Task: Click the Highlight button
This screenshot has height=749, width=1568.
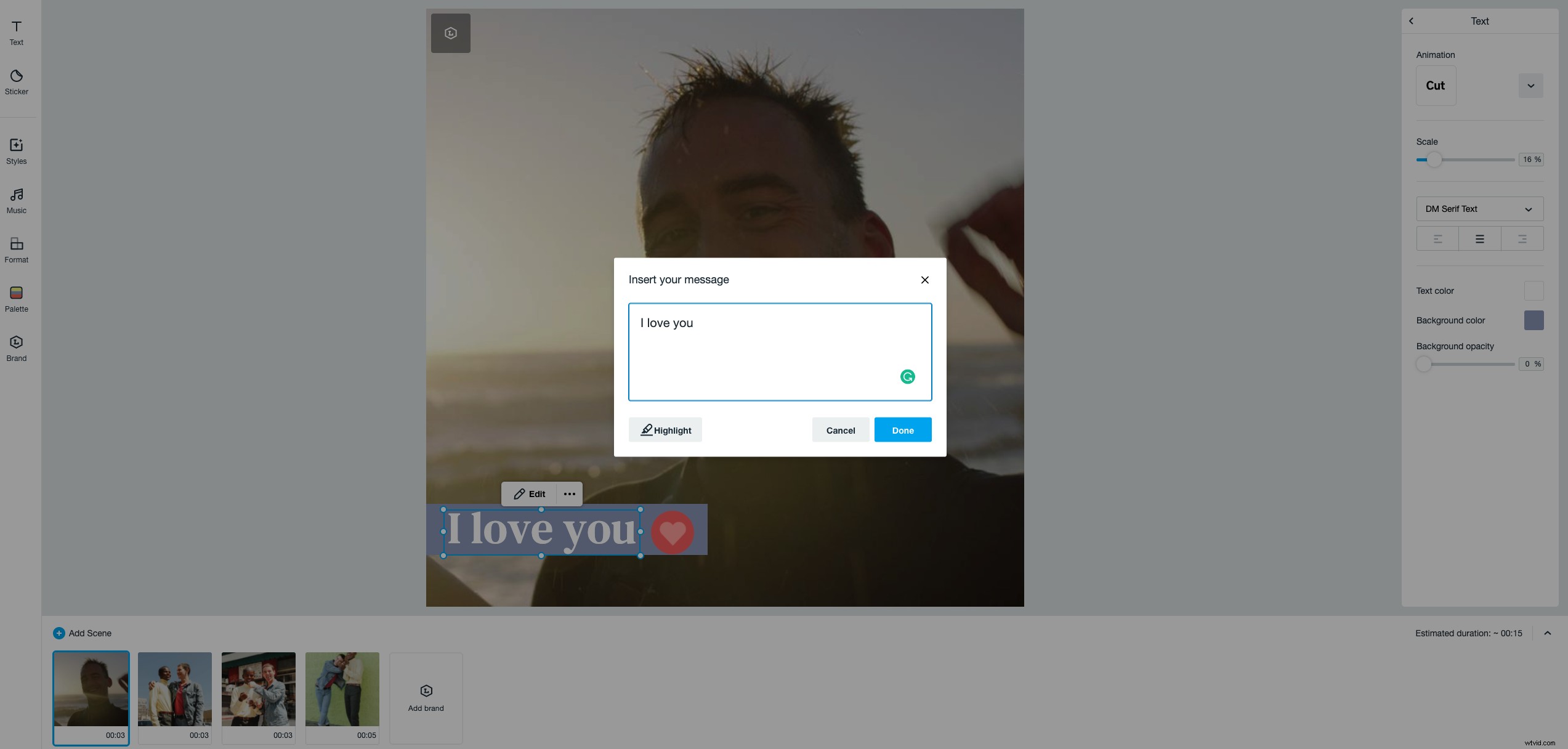Action: tap(665, 429)
